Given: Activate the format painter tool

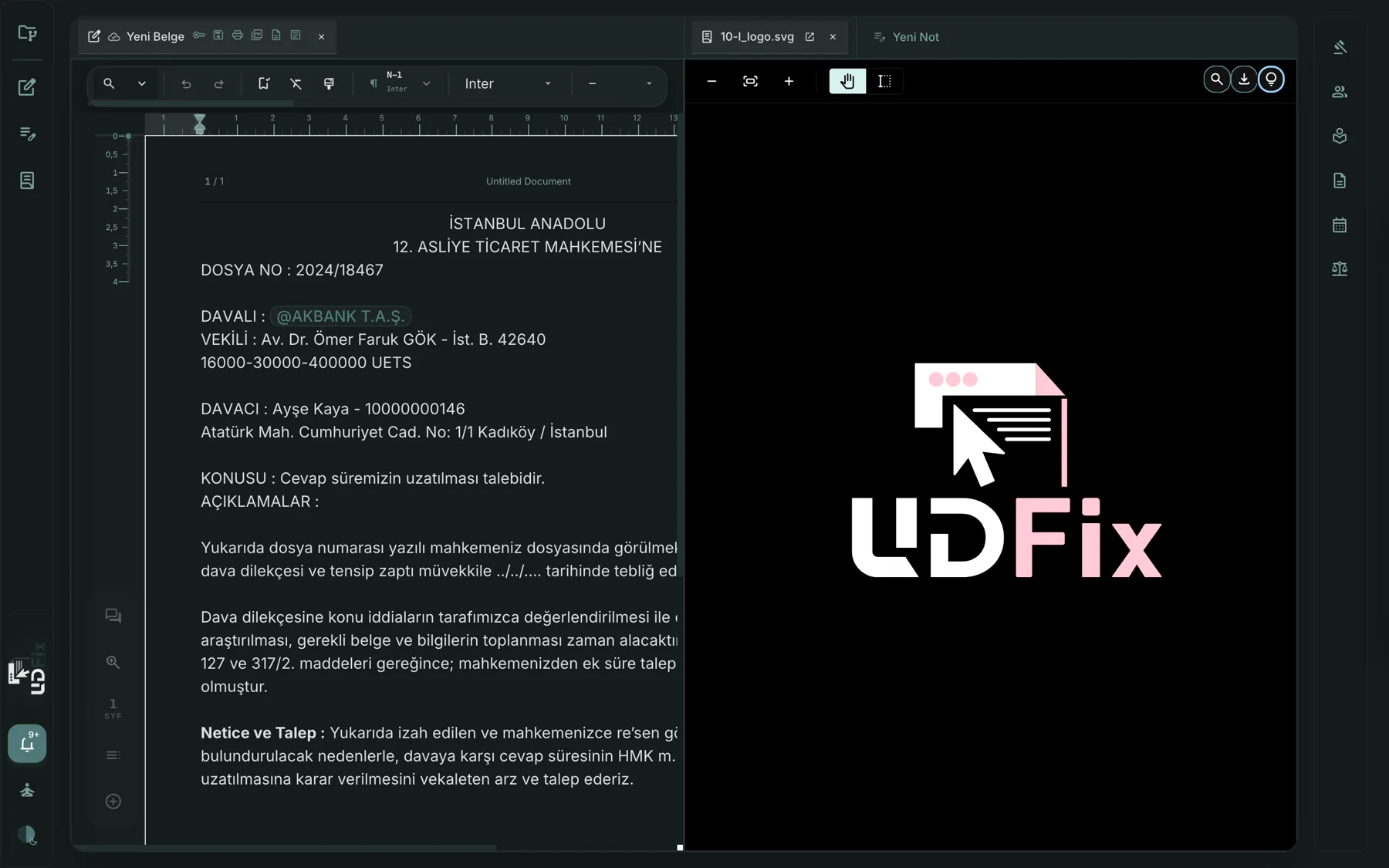Looking at the screenshot, I should [x=329, y=83].
